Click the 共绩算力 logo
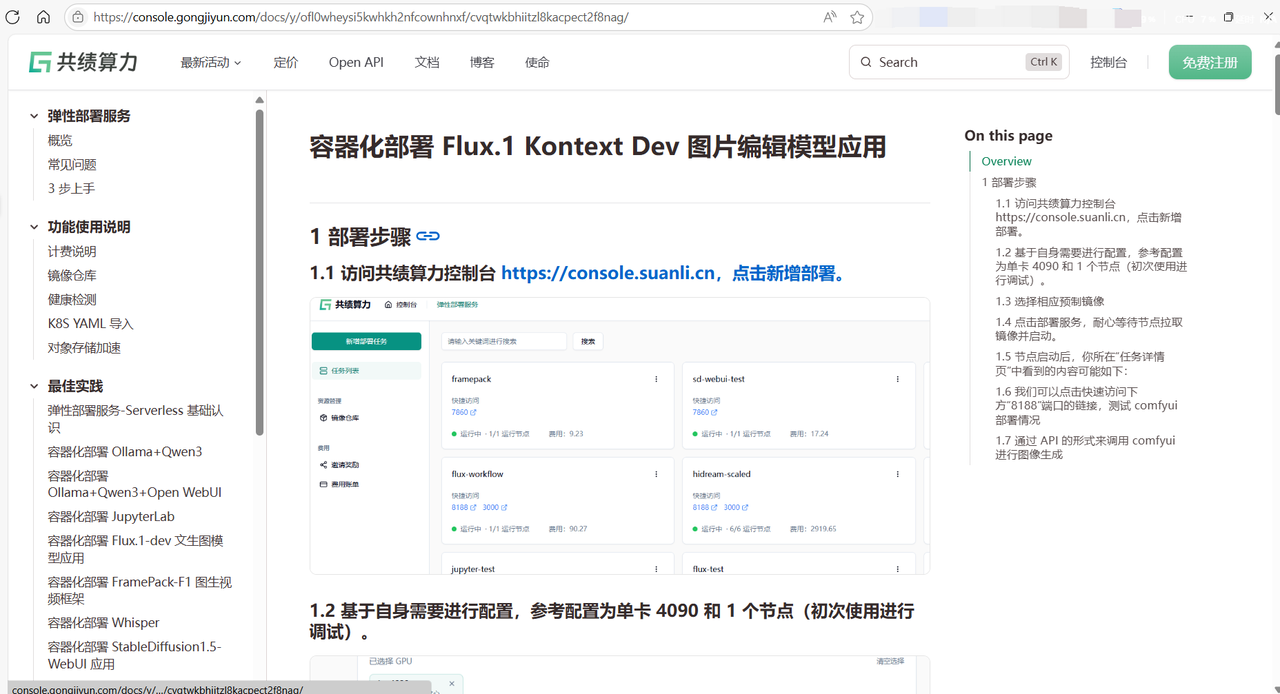Image resolution: width=1280 pixels, height=694 pixels. click(84, 62)
